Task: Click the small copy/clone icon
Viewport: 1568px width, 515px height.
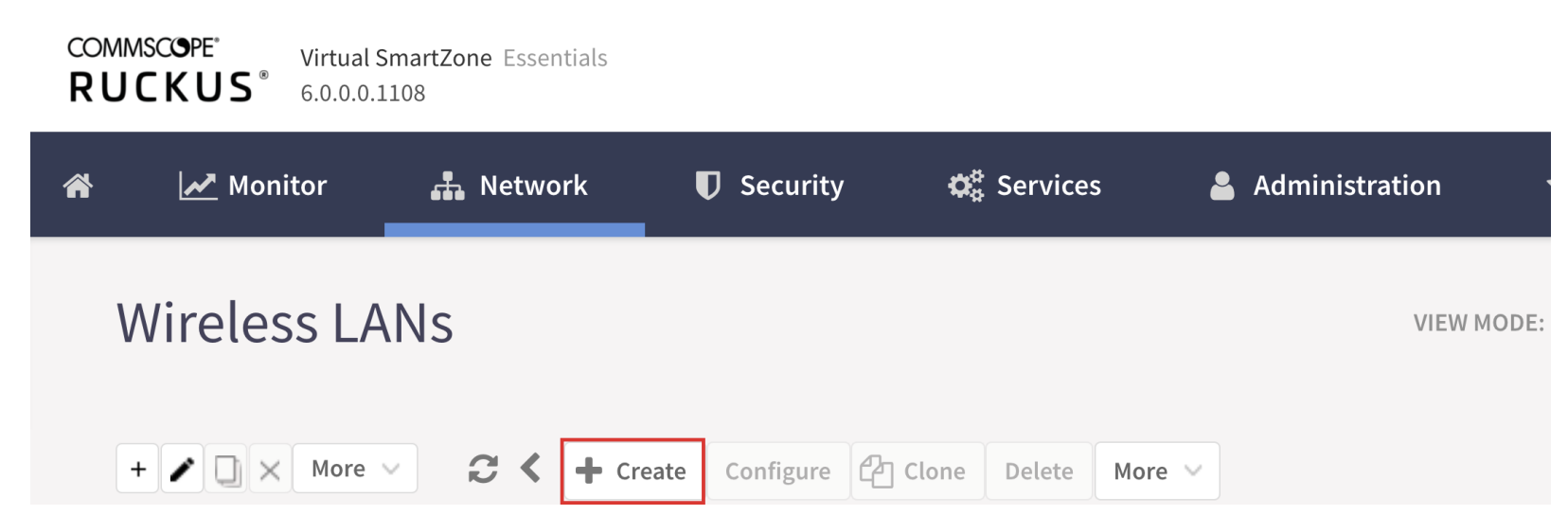Action: tap(226, 469)
